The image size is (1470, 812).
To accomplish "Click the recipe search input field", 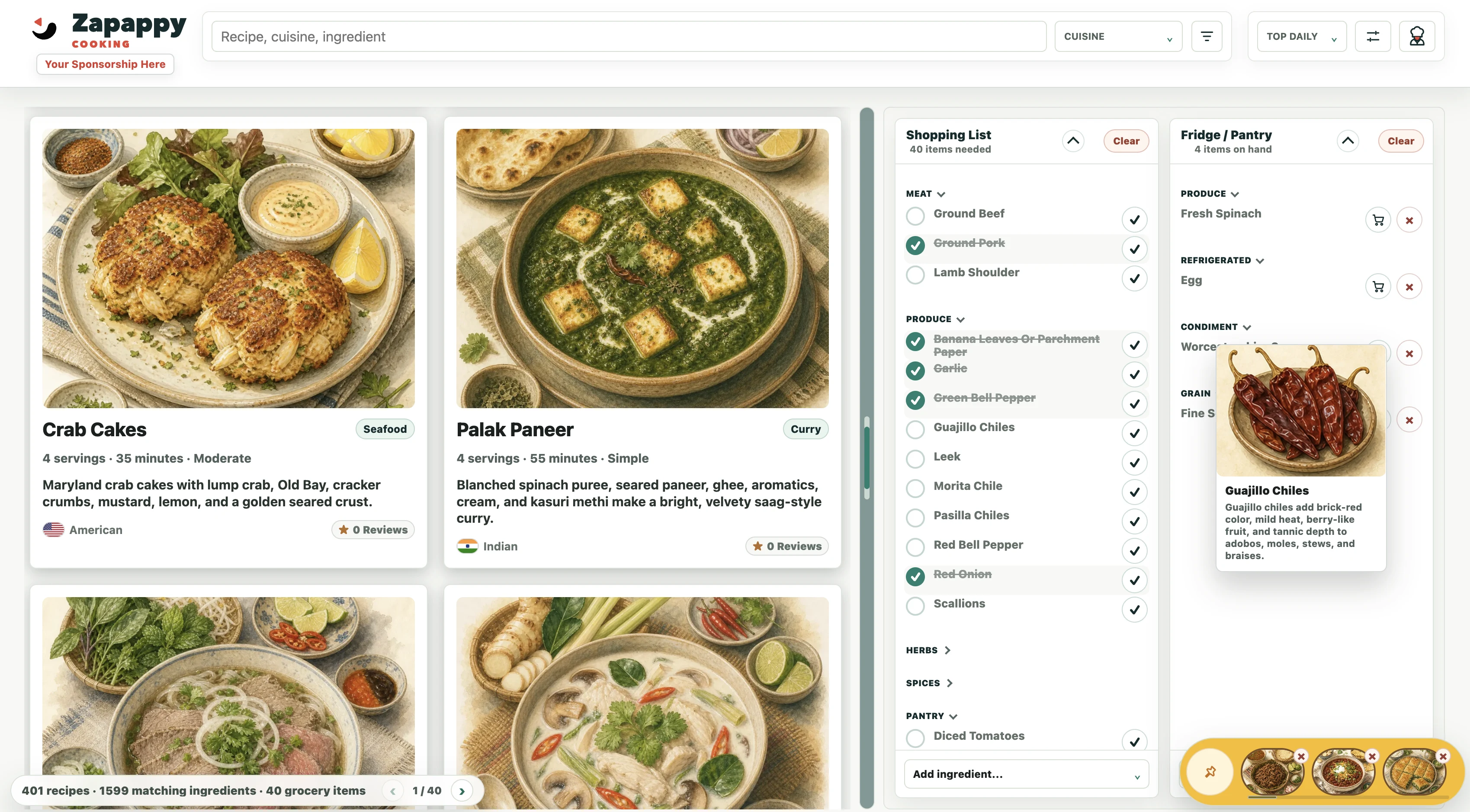I will tap(629, 36).
